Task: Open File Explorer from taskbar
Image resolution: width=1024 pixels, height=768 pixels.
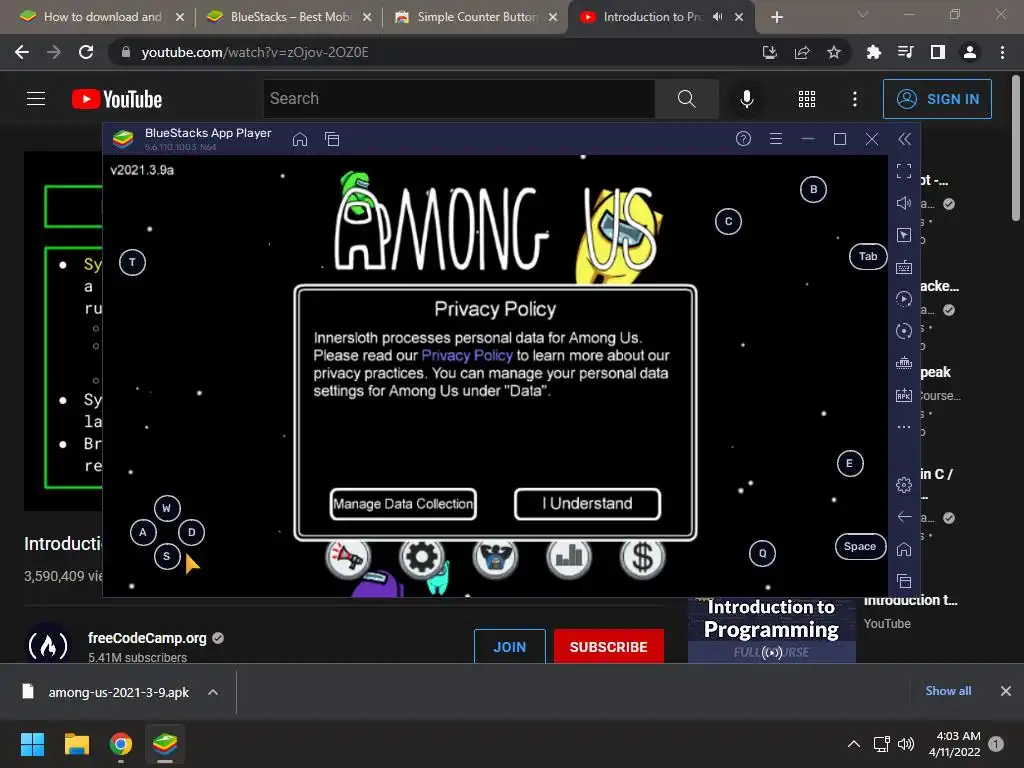Action: click(x=76, y=744)
